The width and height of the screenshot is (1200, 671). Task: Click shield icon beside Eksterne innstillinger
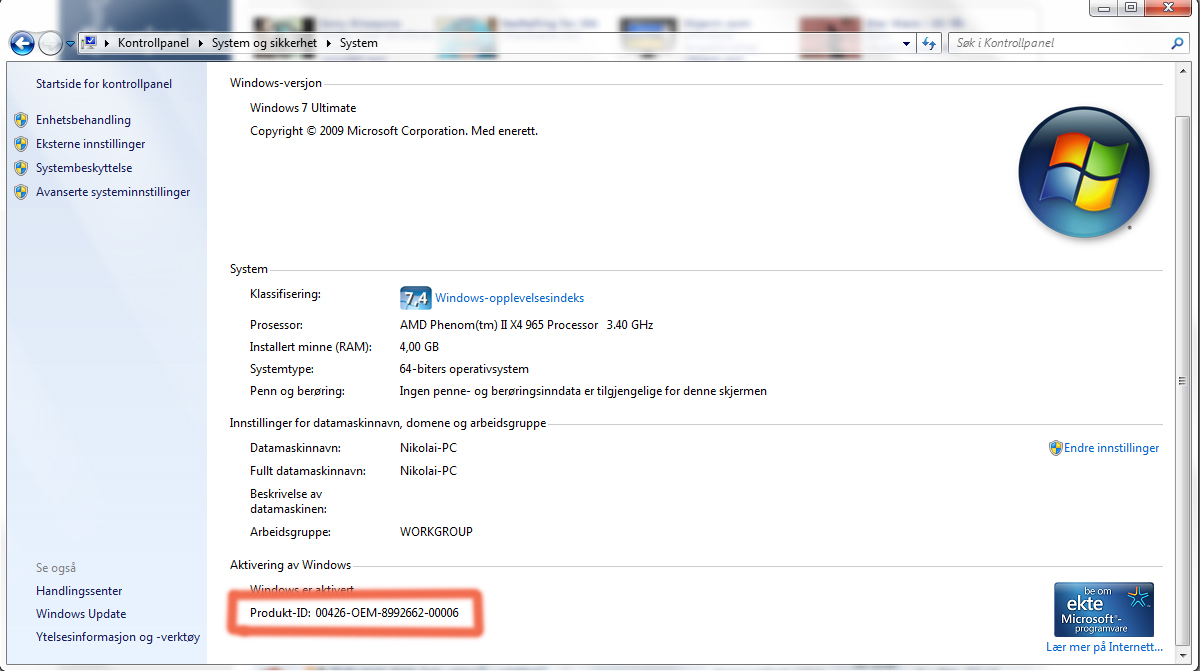pos(21,144)
